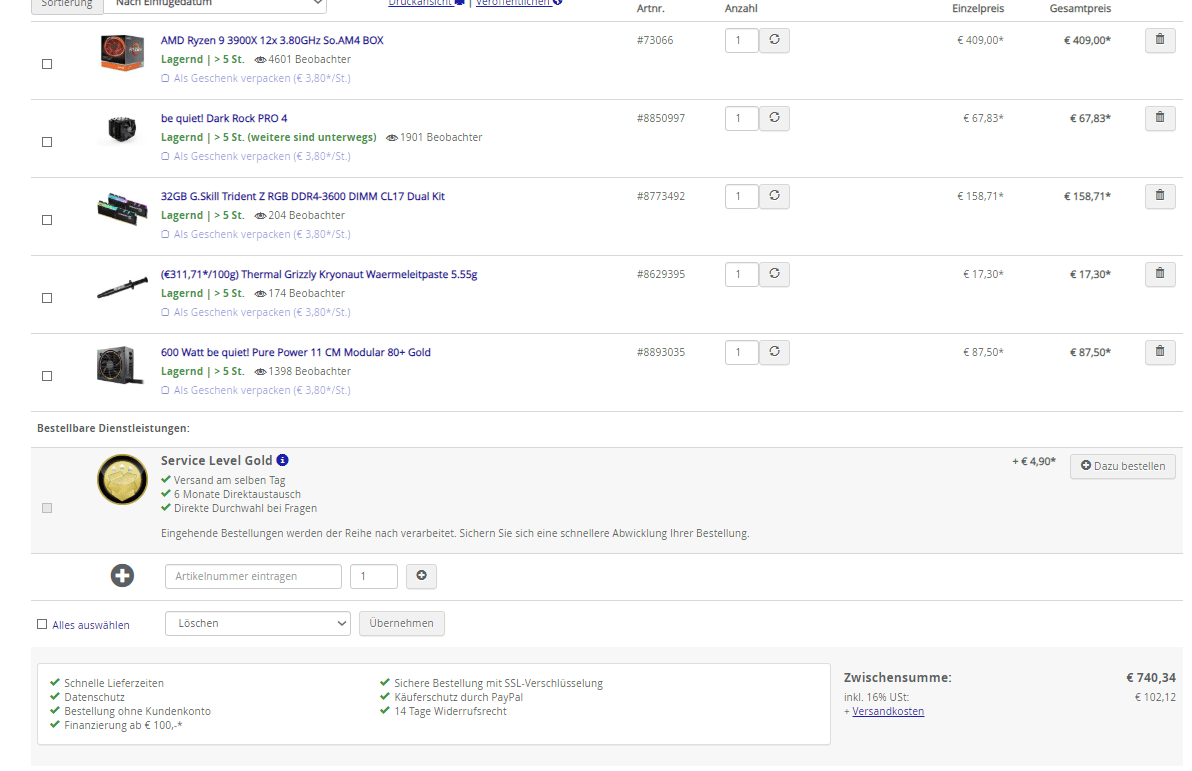Viewport: 1192px width, 771px height.
Task: Add entered article number with plus button
Action: point(421,576)
